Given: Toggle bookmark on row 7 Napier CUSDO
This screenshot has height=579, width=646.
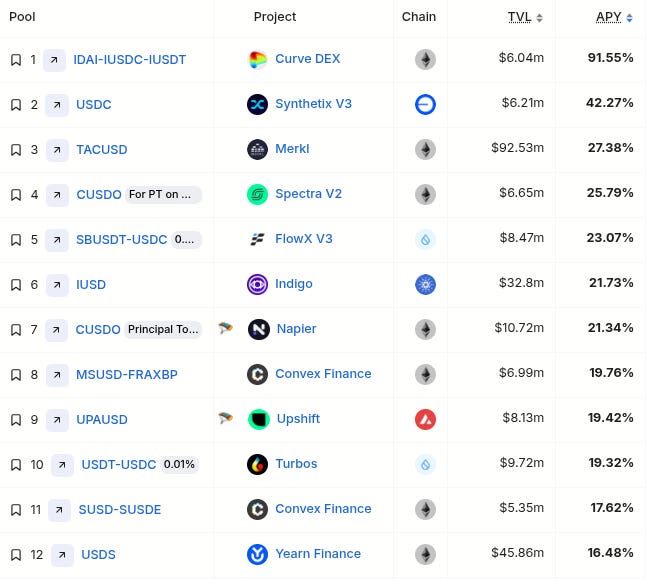Looking at the screenshot, I should 16,330.
